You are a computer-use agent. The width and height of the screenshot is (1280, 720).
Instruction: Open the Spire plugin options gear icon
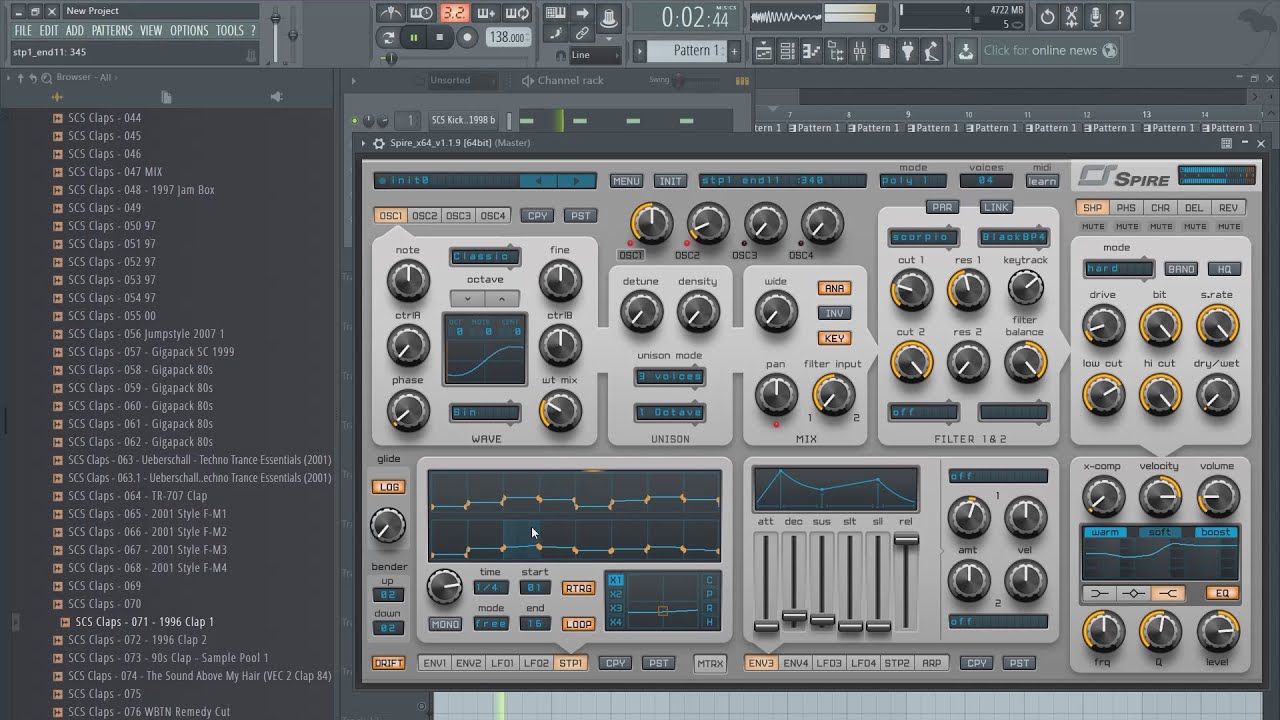[x=378, y=143]
